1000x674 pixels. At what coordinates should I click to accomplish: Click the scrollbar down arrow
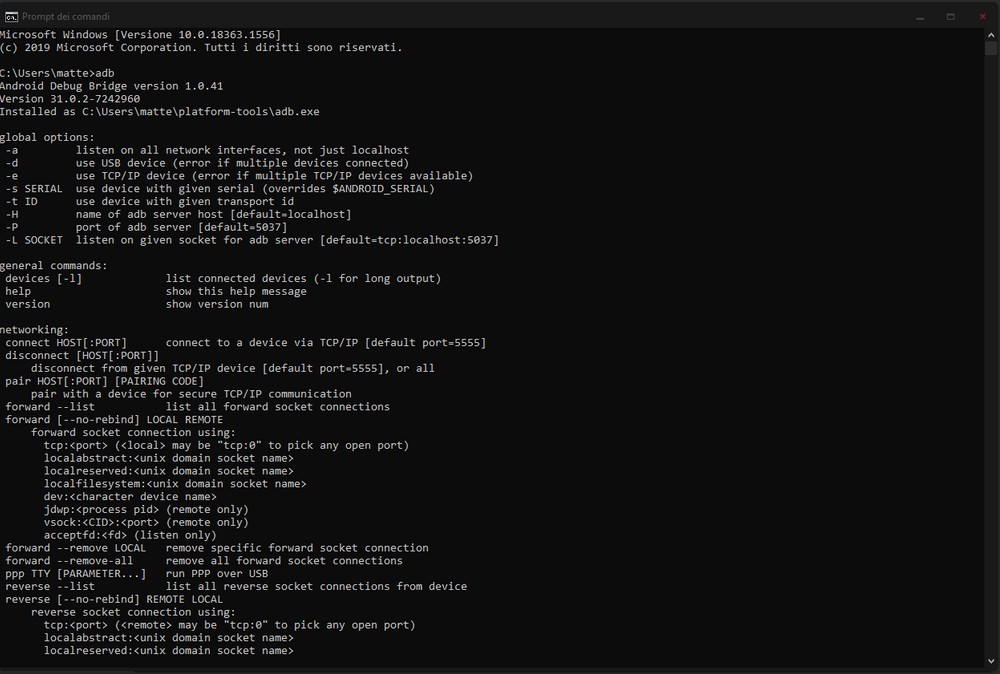(x=991, y=661)
